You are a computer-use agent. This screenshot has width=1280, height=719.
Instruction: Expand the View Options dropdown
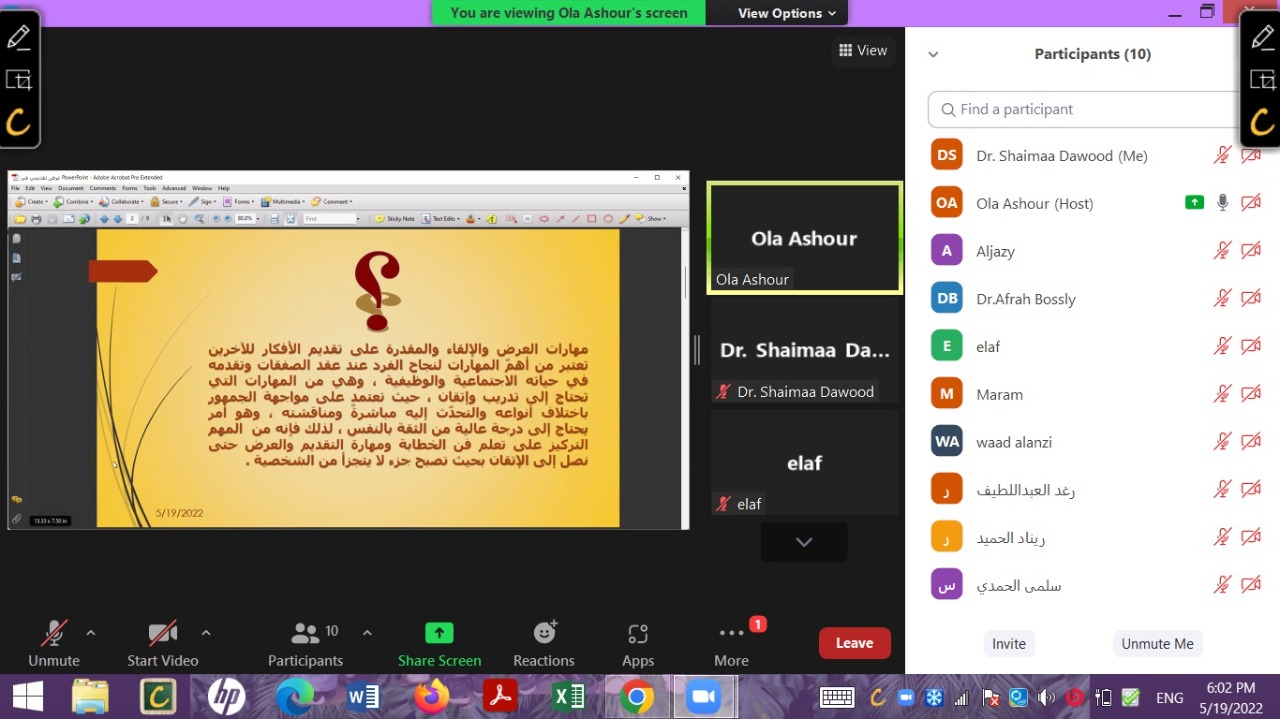pos(786,13)
